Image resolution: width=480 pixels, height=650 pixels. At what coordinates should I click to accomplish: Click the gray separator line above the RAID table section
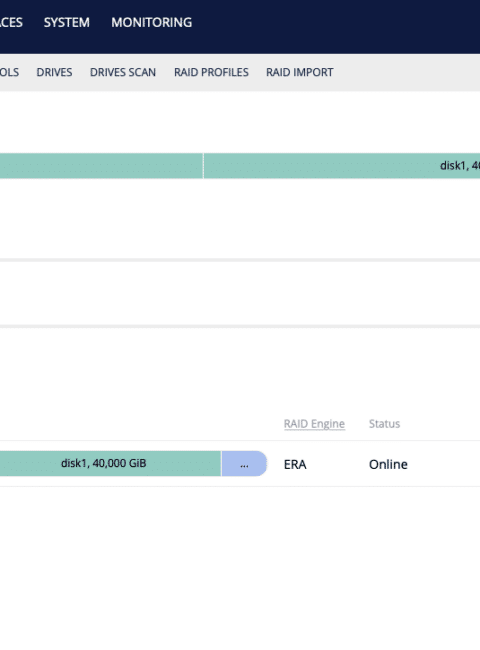[x=240, y=326]
